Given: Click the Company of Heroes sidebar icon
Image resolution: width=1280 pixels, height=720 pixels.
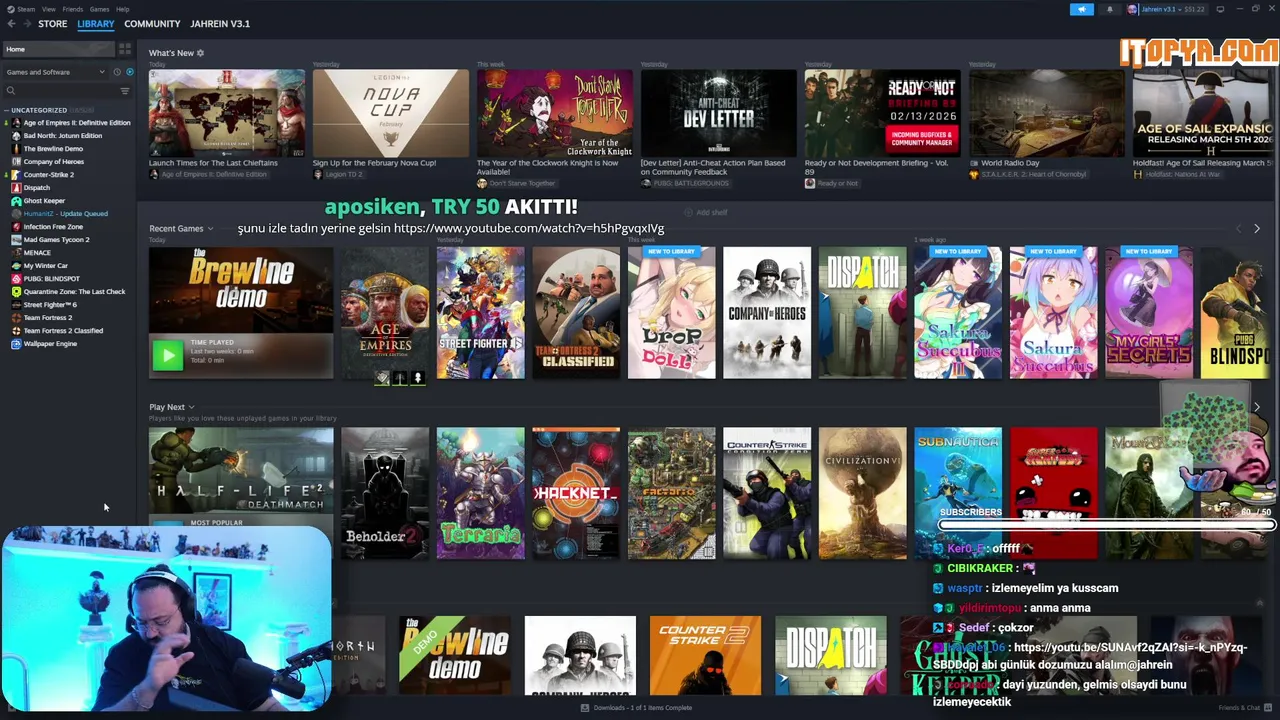Looking at the screenshot, I should click(16, 162).
